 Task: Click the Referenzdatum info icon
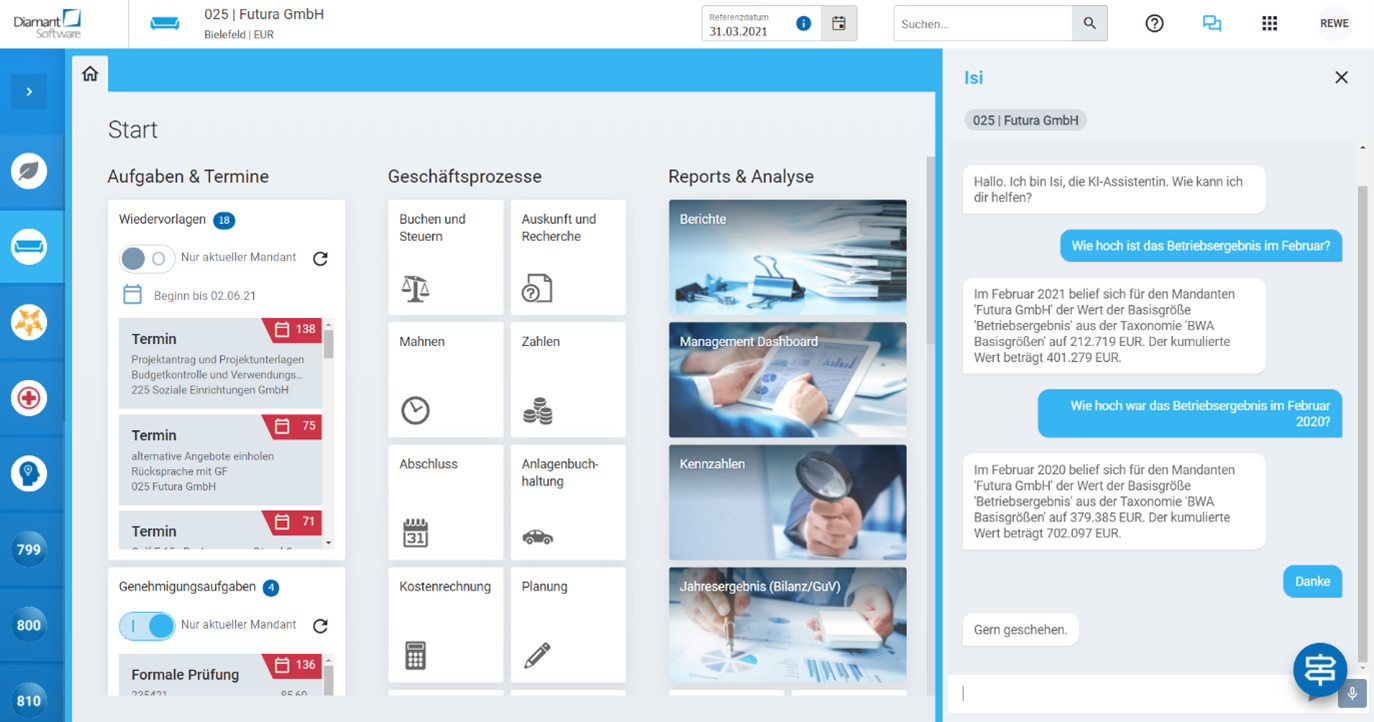803,23
